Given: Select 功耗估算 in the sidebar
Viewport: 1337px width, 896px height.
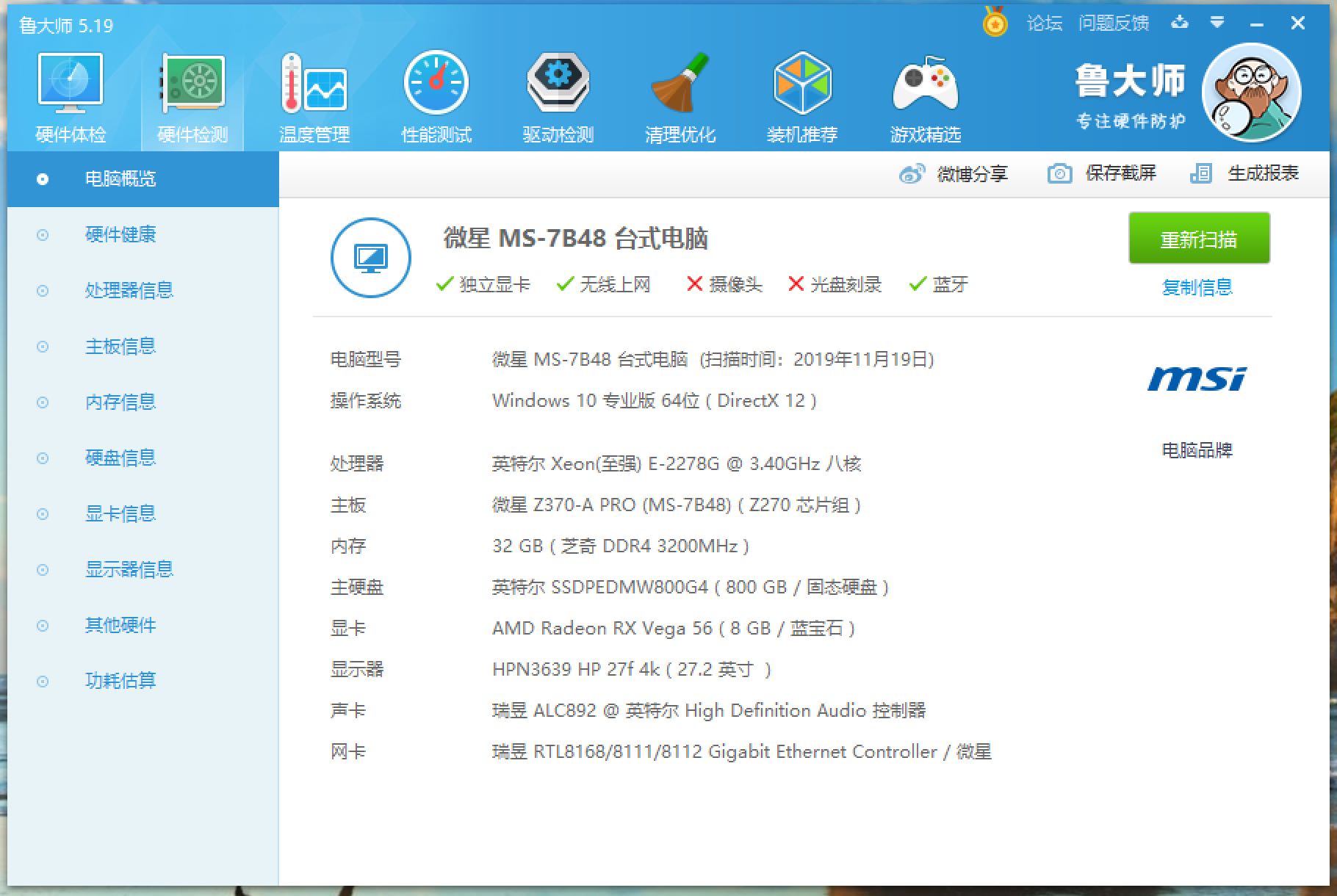Looking at the screenshot, I should pos(143,682).
